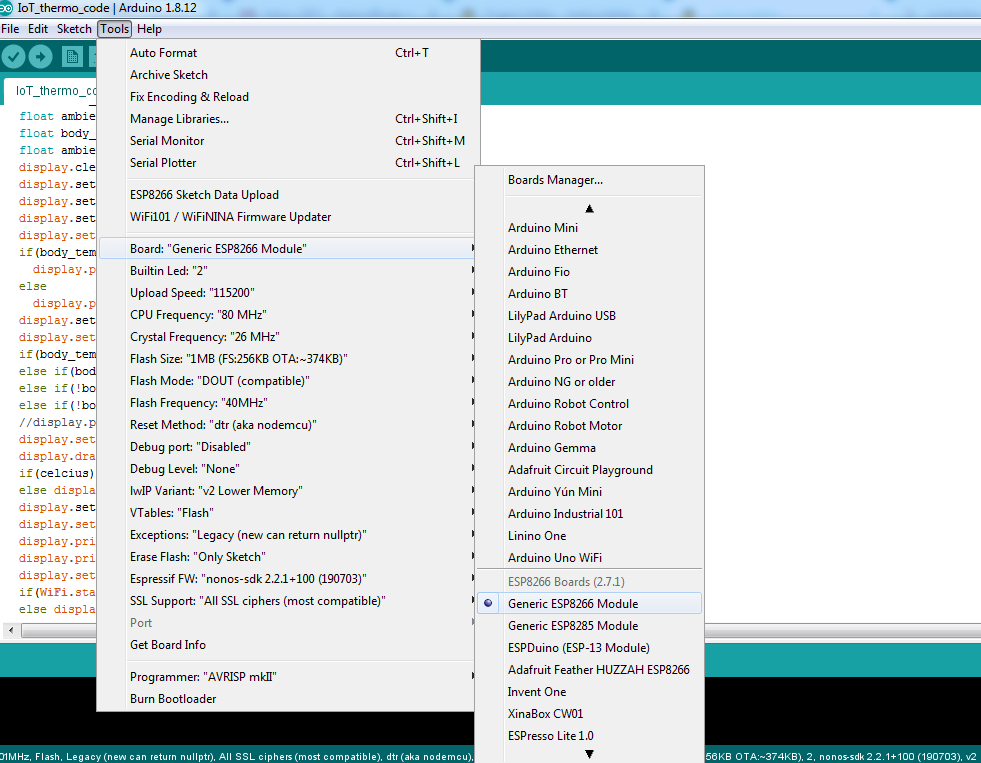Choose ESPDuino (ESP-13 Module) board
Image resolution: width=981 pixels, height=763 pixels.
589,647
